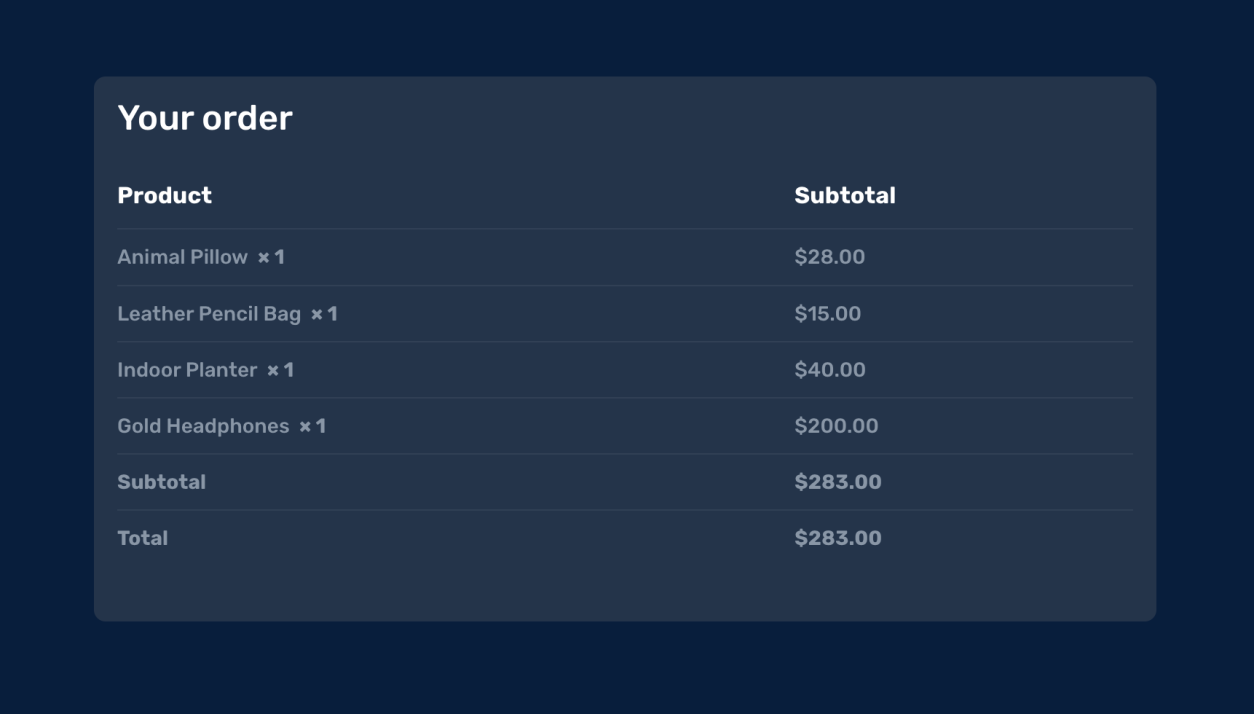1254x714 pixels.
Task: Click the "Your order" heading
Action: point(205,118)
